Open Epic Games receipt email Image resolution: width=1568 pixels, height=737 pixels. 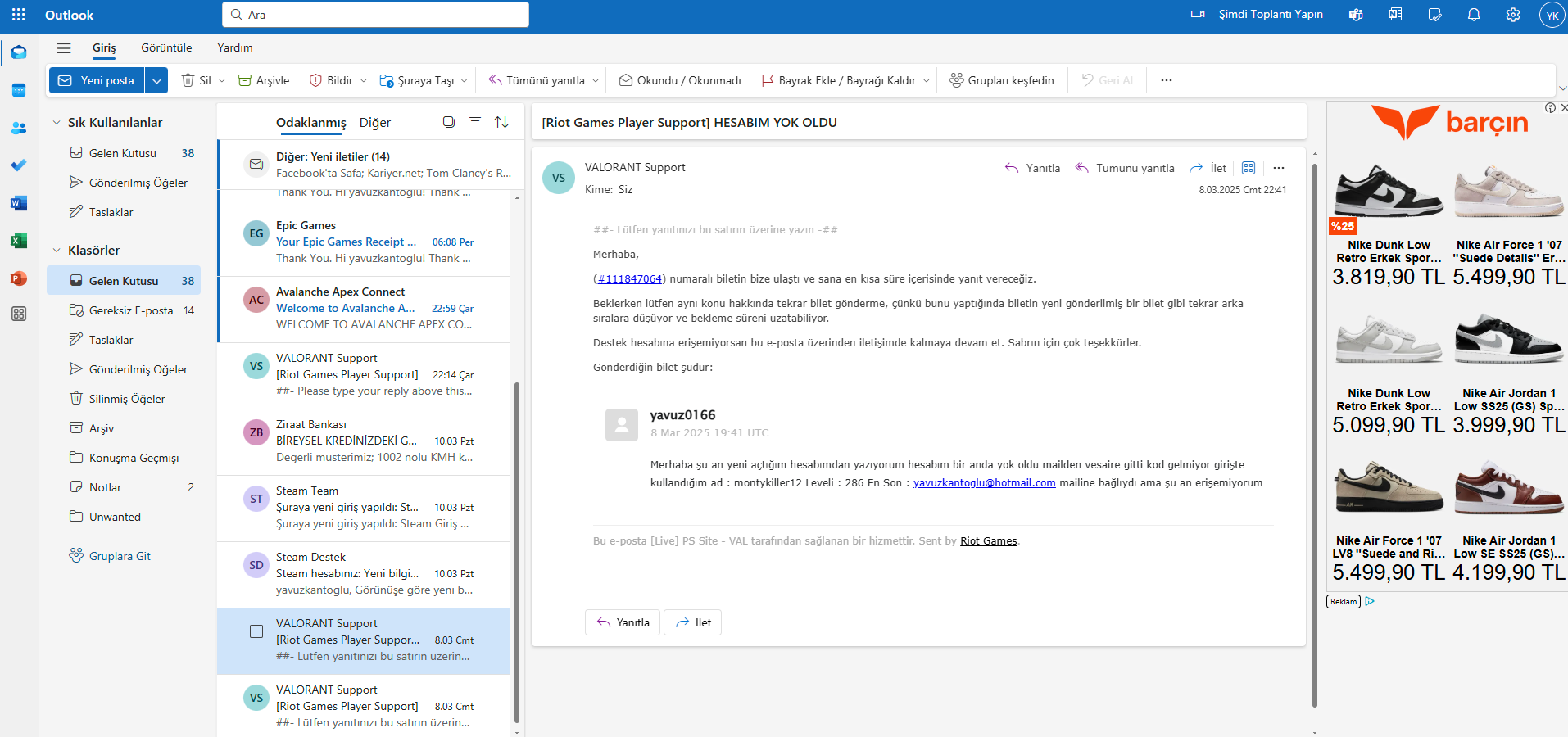(364, 242)
